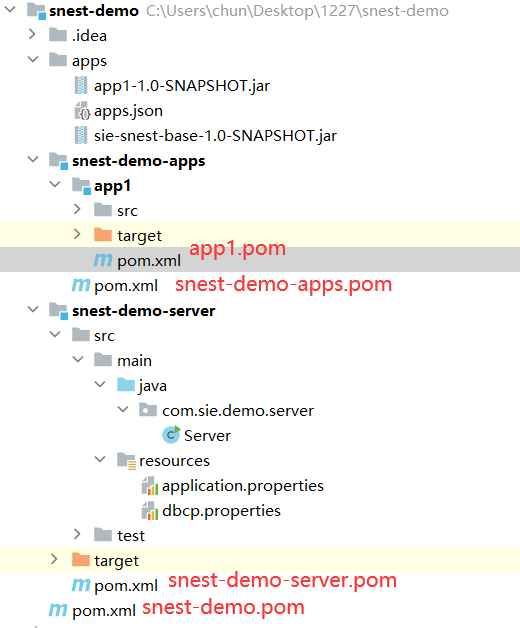The width and height of the screenshot is (520, 628).
Task: Click the resources folder icon
Action: pos(127,461)
